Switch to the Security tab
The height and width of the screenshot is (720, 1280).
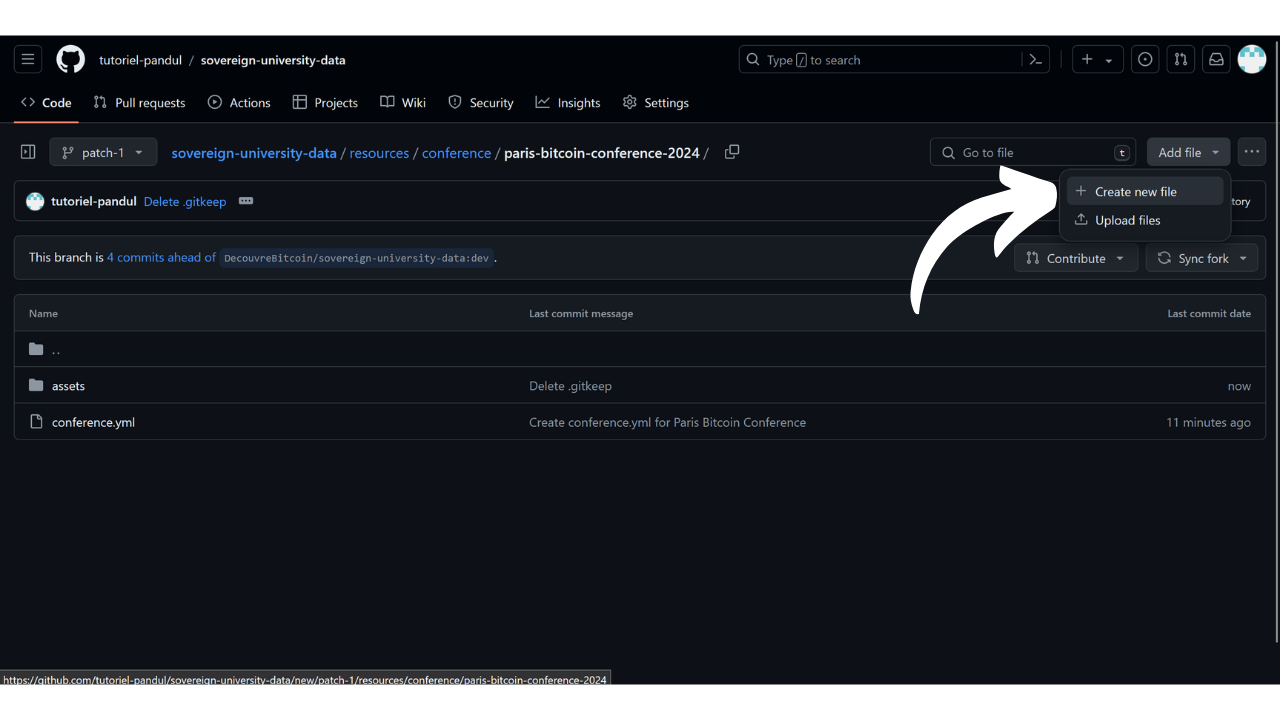pos(481,102)
